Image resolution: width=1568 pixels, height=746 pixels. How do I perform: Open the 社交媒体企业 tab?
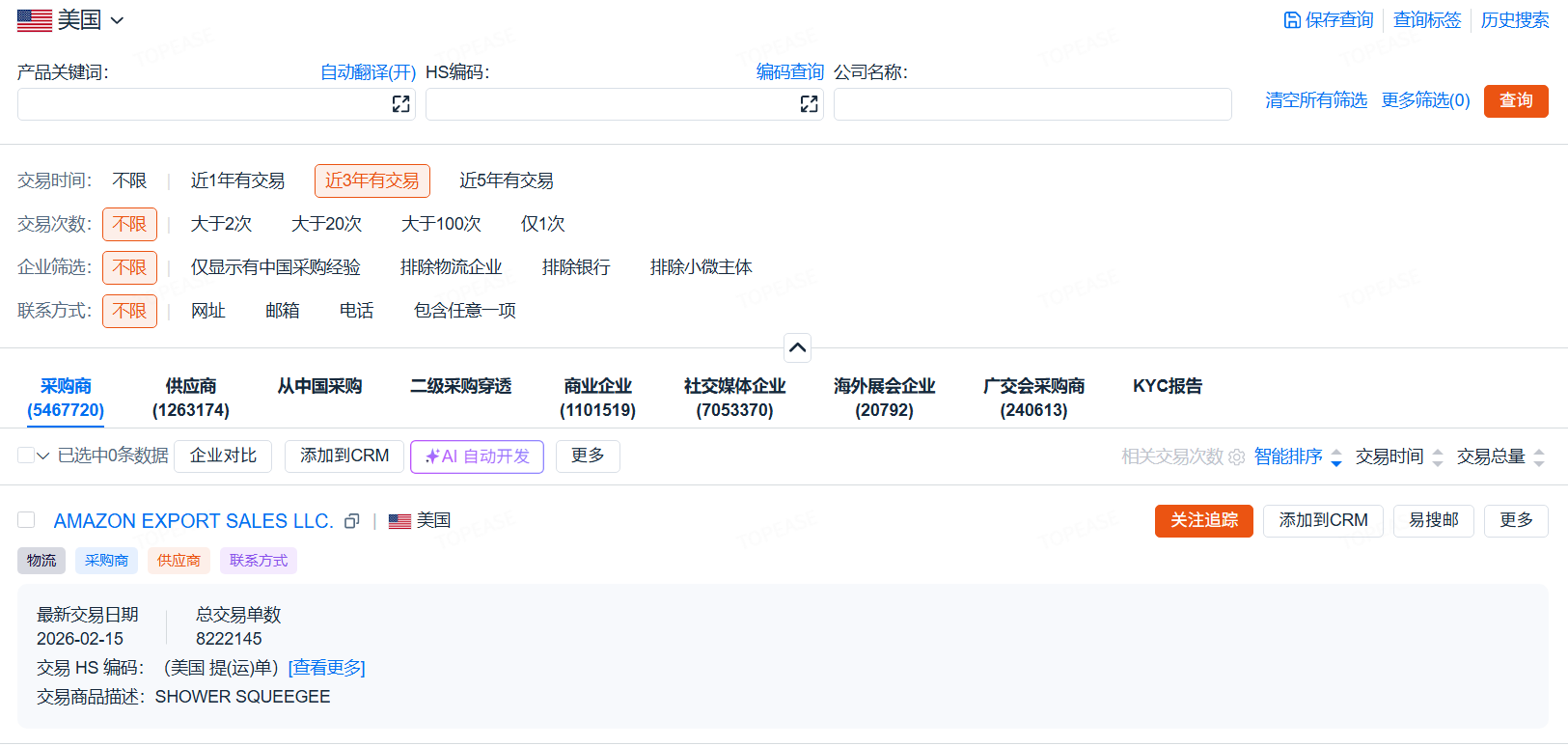pyautogui.click(x=734, y=398)
